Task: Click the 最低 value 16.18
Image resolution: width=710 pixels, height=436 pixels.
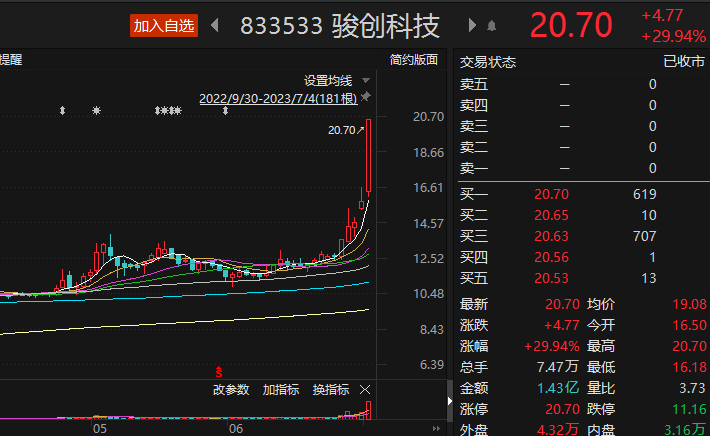Action: pyautogui.click(x=689, y=367)
